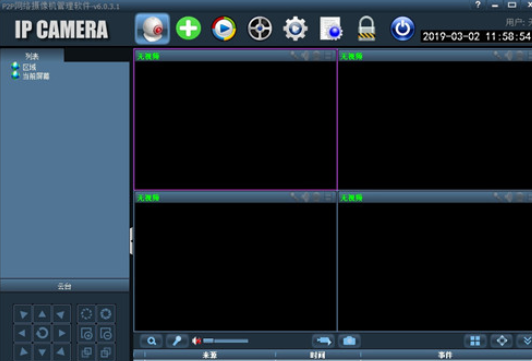Click the padlock lock-screen icon
The height and width of the screenshot is (361, 532).
pos(366,29)
